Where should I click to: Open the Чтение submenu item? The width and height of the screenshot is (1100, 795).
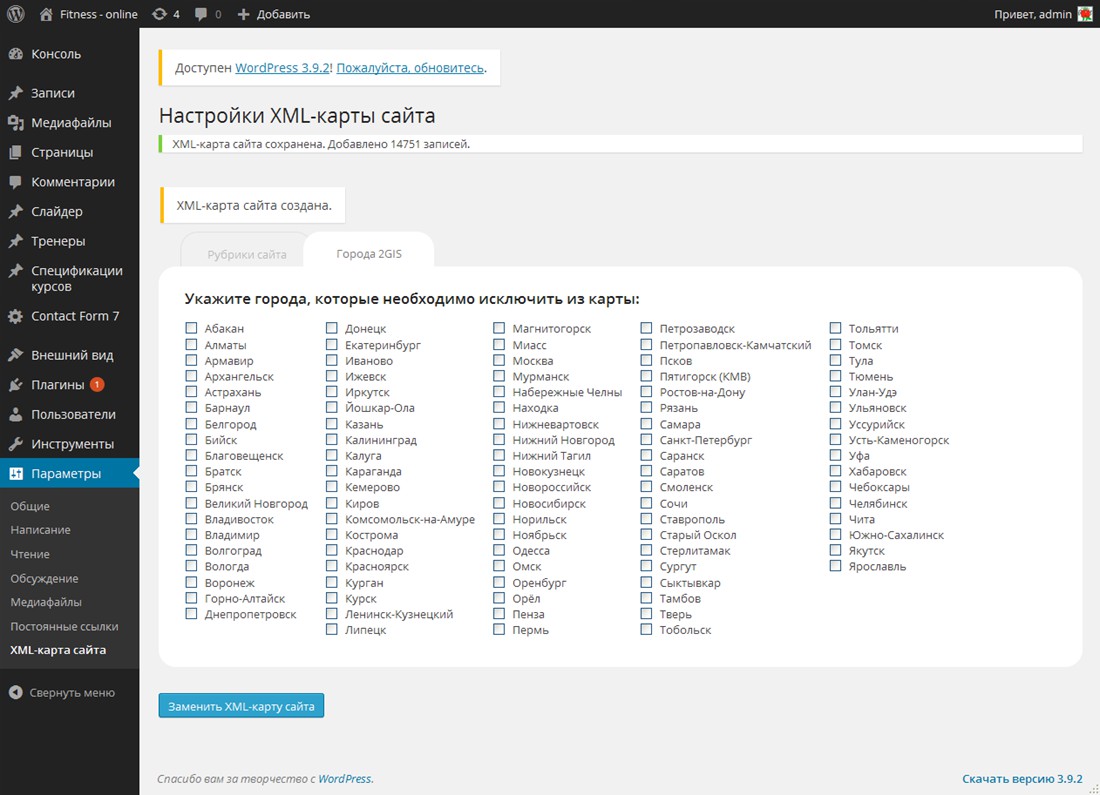click(x=30, y=554)
